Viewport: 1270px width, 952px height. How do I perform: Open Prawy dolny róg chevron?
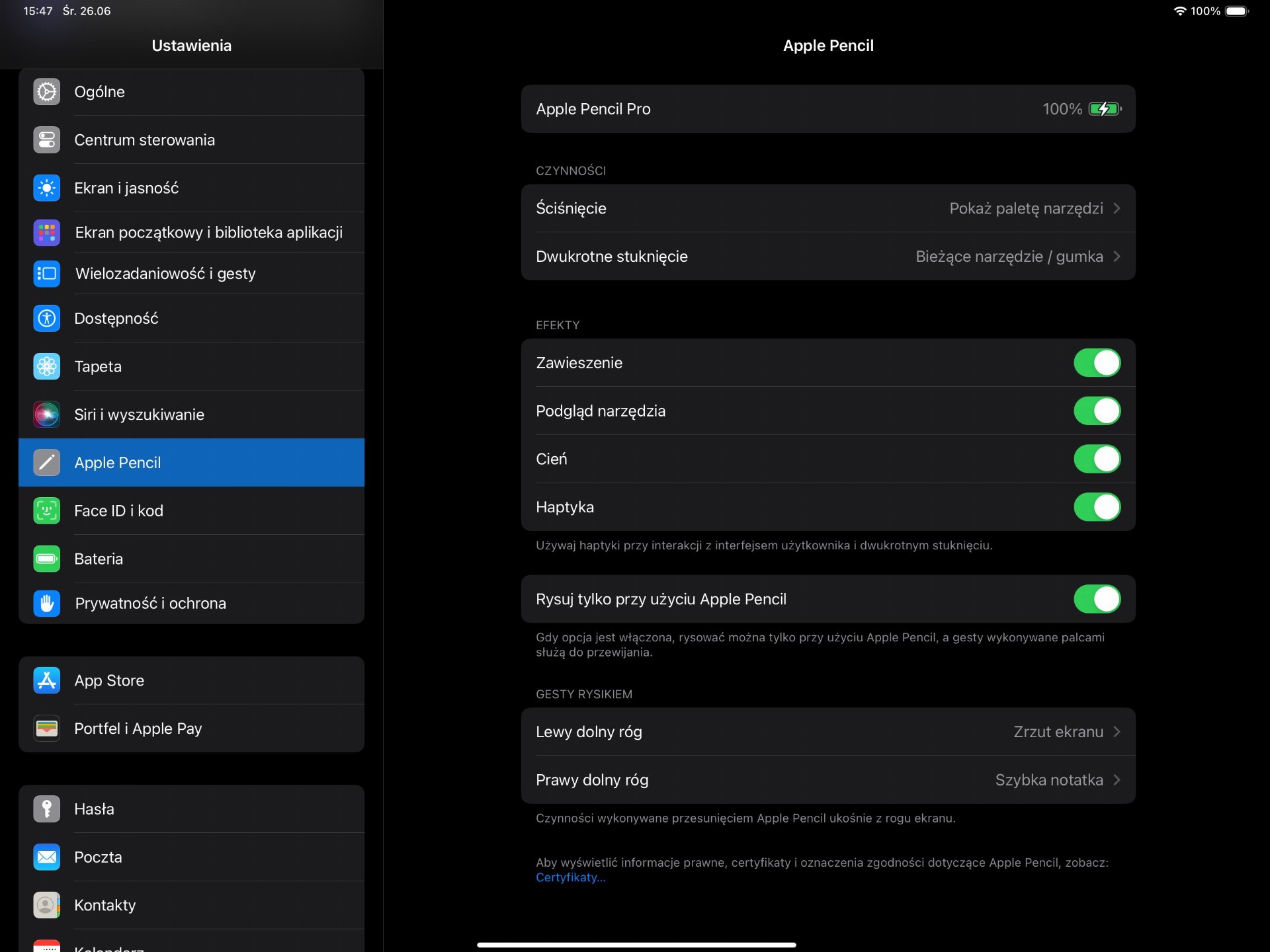point(1117,780)
